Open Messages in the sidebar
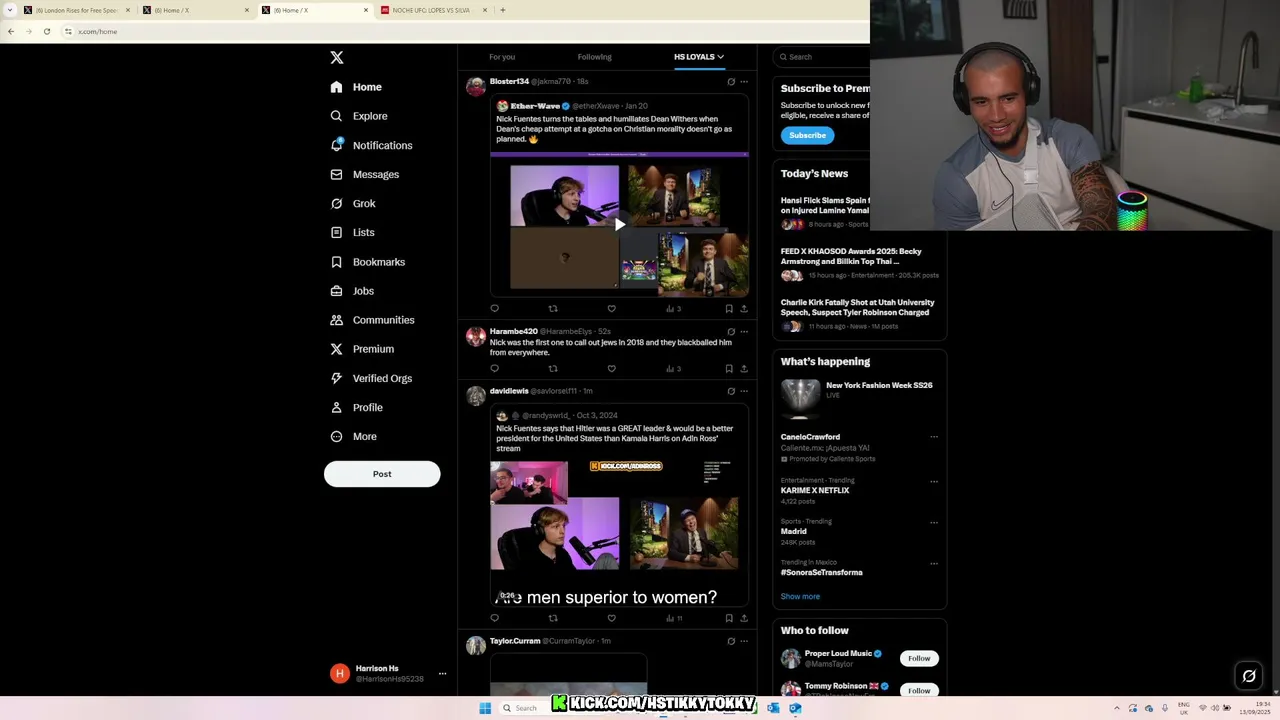 click(364, 174)
